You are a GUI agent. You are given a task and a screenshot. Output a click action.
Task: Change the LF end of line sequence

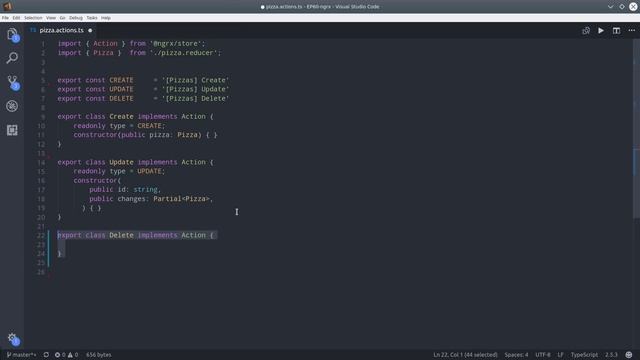560,355
